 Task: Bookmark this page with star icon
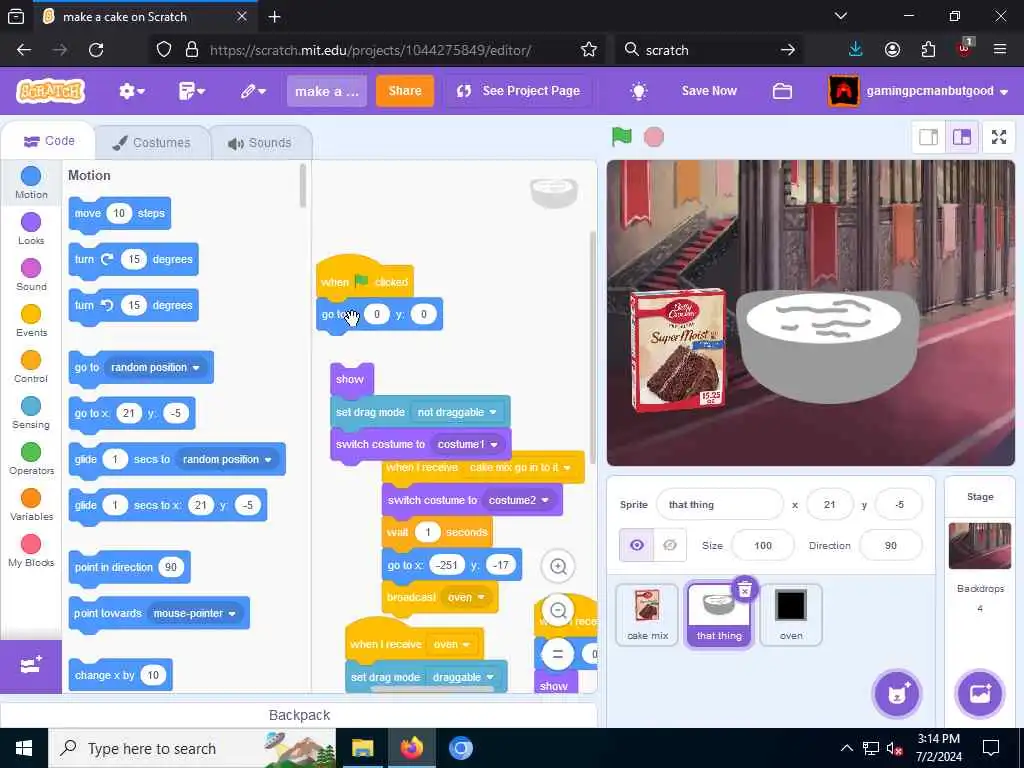pyautogui.click(x=588, y=50)
